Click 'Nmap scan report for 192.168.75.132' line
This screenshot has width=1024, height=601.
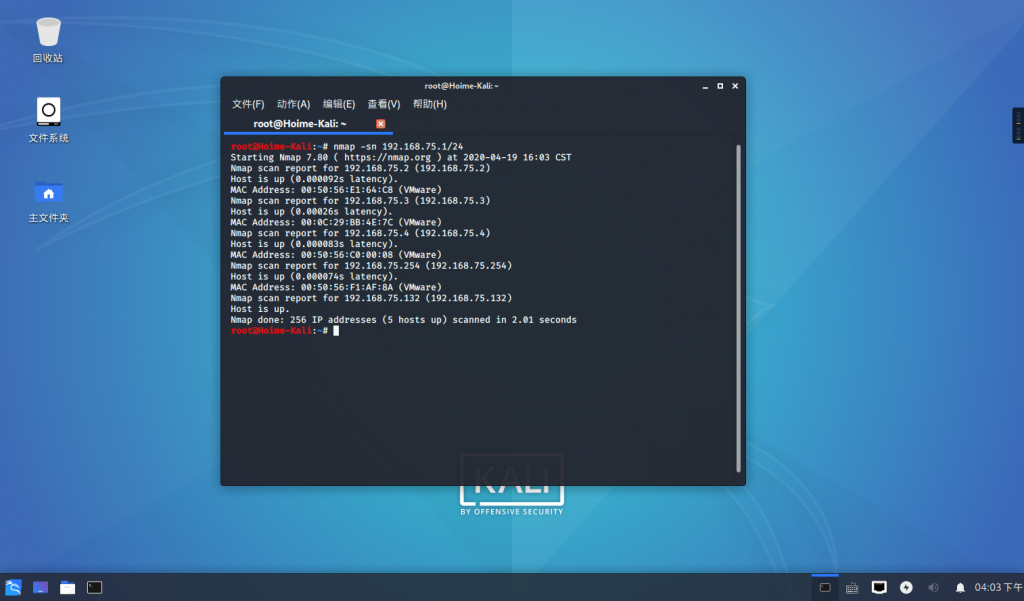(x=371, y=298)
